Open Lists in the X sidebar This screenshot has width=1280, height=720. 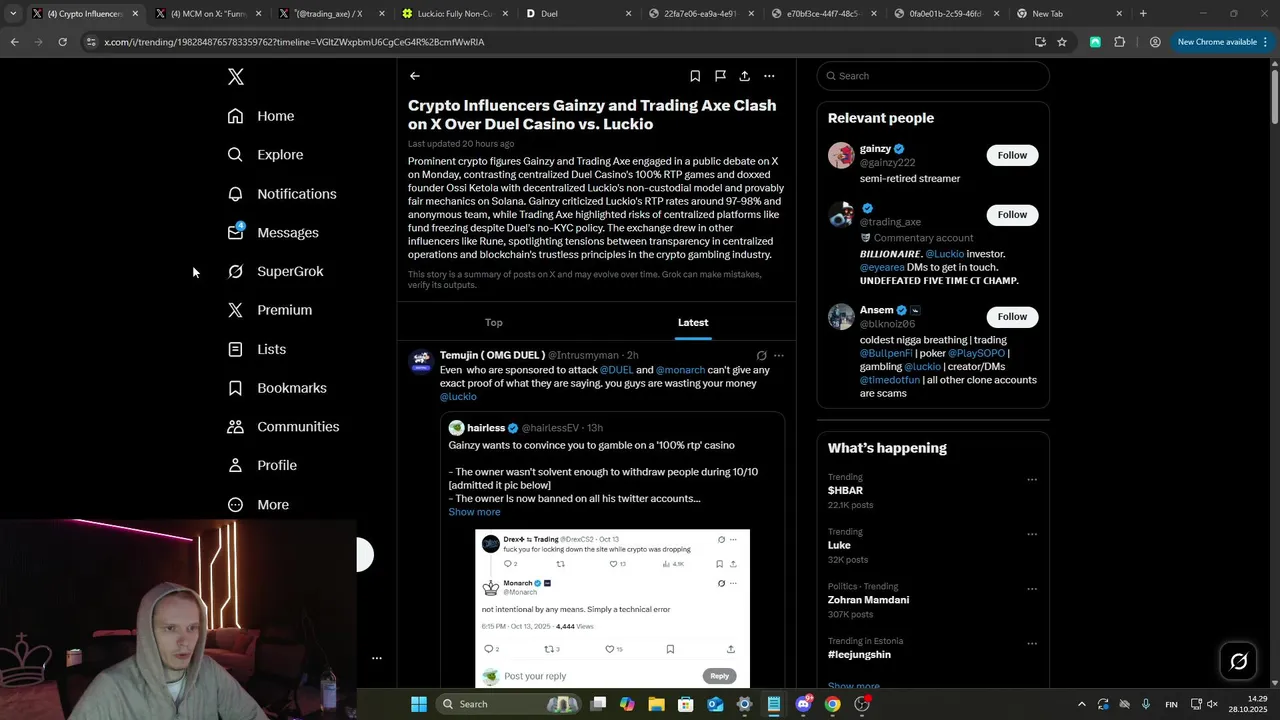257,349
